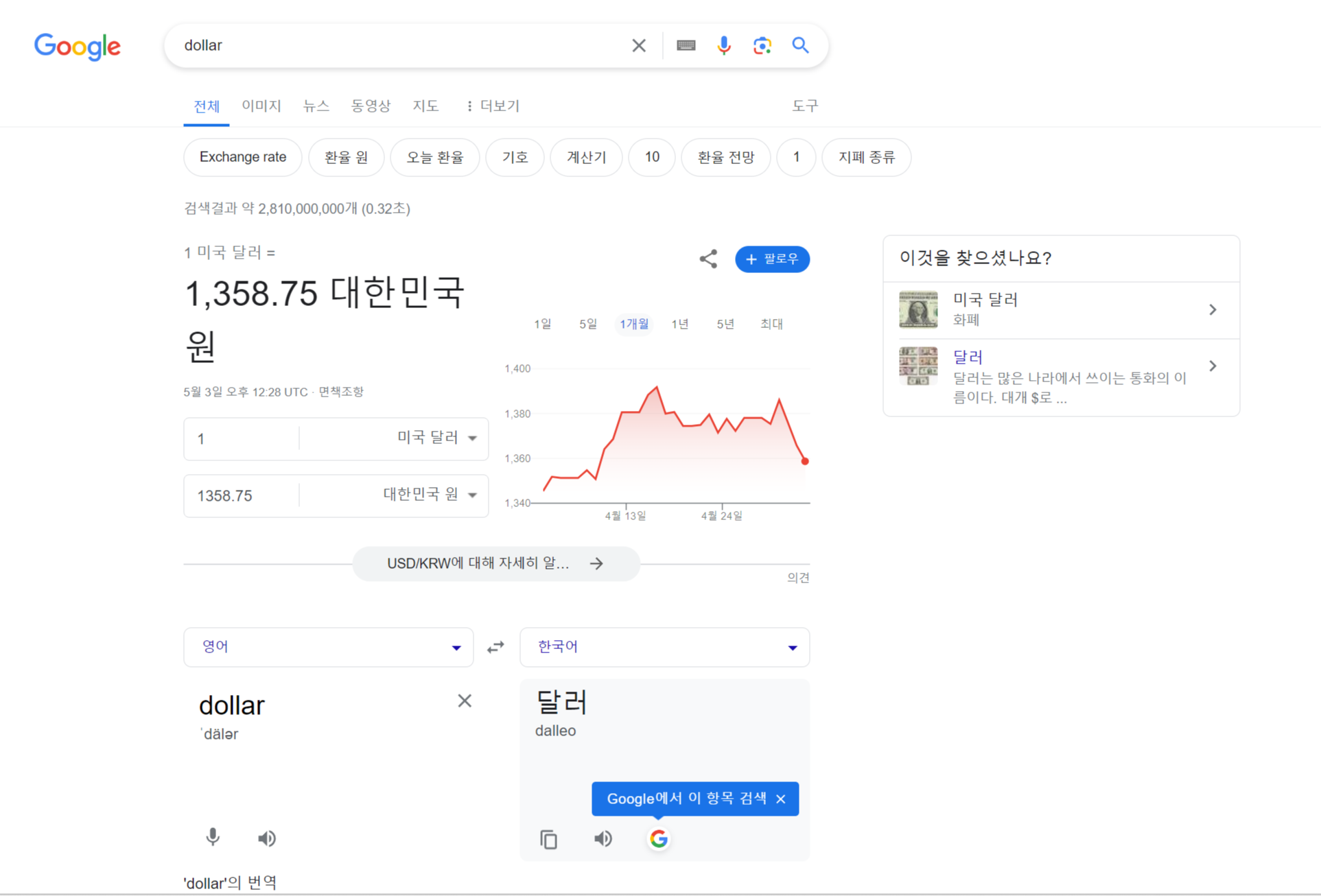Open Google Lens image search icon
Screen dimensions: 1321x896
(762, 45)
